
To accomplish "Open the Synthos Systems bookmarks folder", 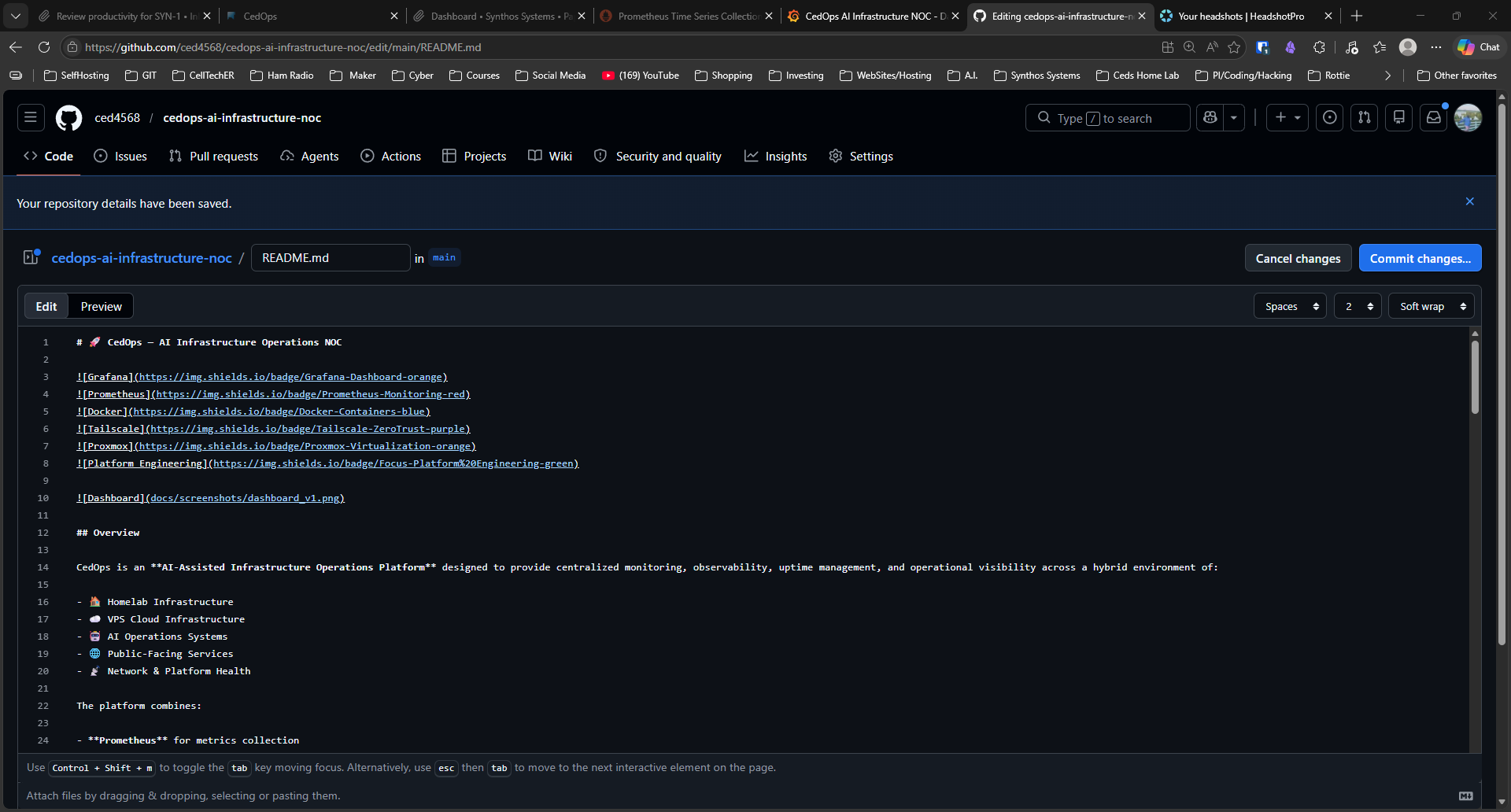I will (1036, 76).
